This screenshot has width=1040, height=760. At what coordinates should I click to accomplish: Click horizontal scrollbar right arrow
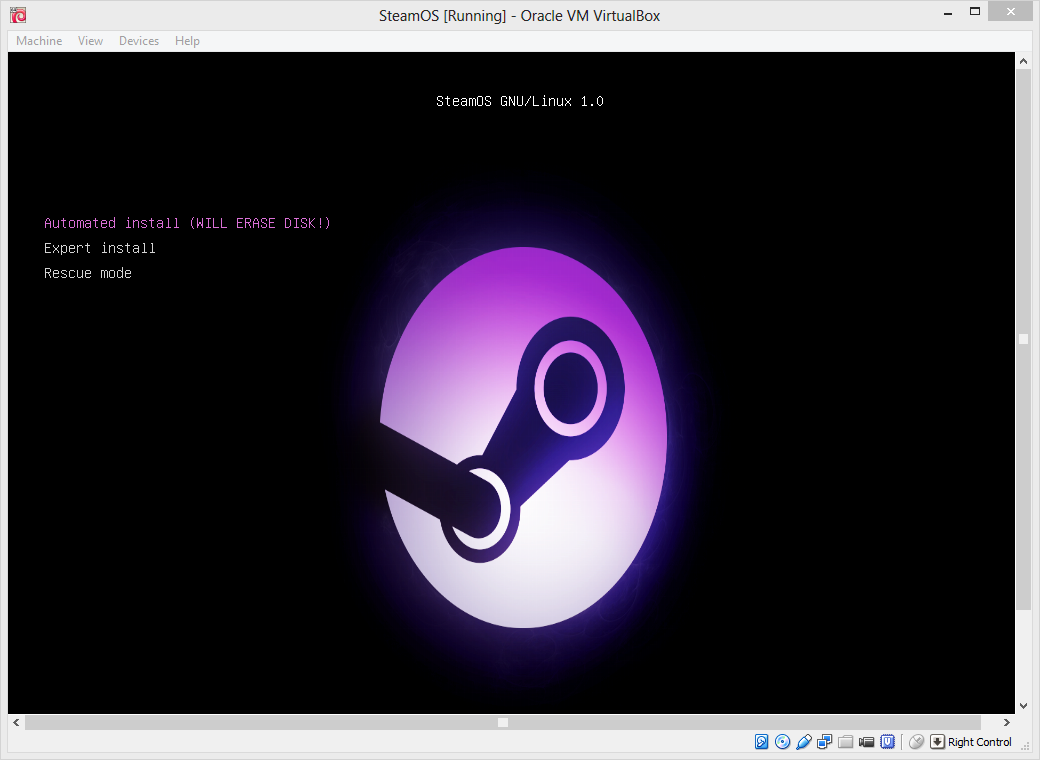(x=1007, y=722)
